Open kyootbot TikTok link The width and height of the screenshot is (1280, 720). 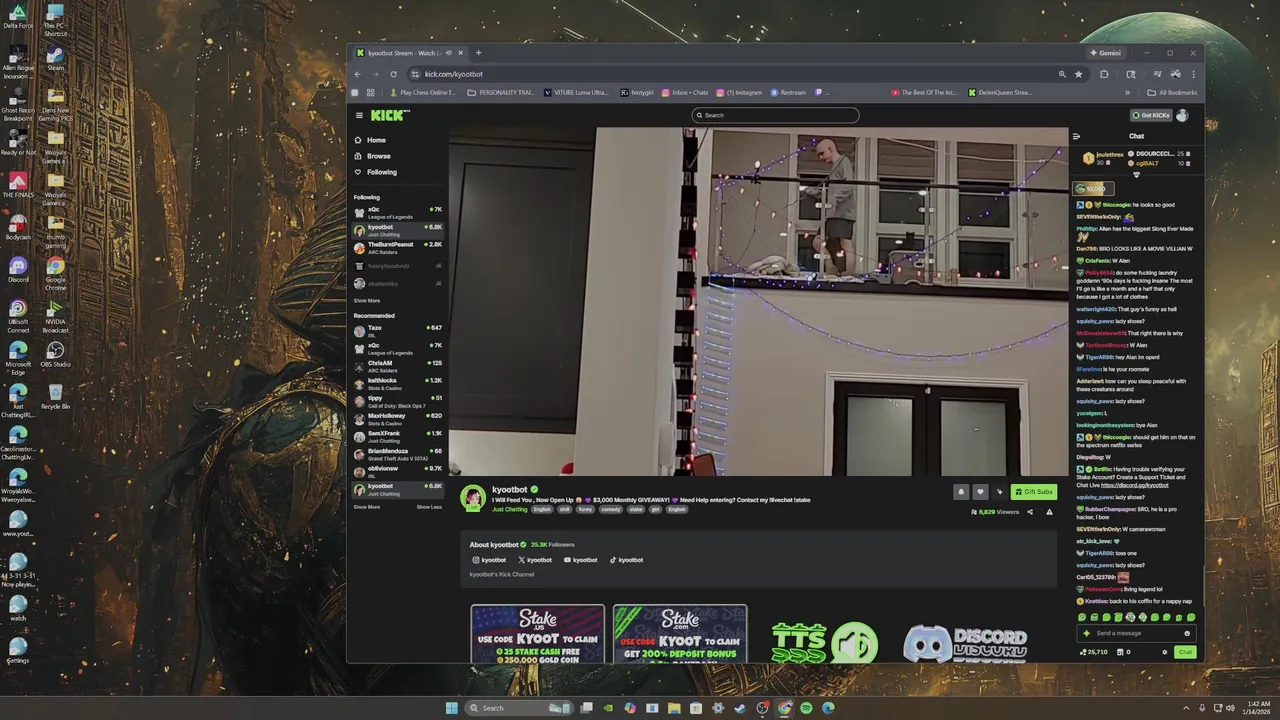click(626, 560)
